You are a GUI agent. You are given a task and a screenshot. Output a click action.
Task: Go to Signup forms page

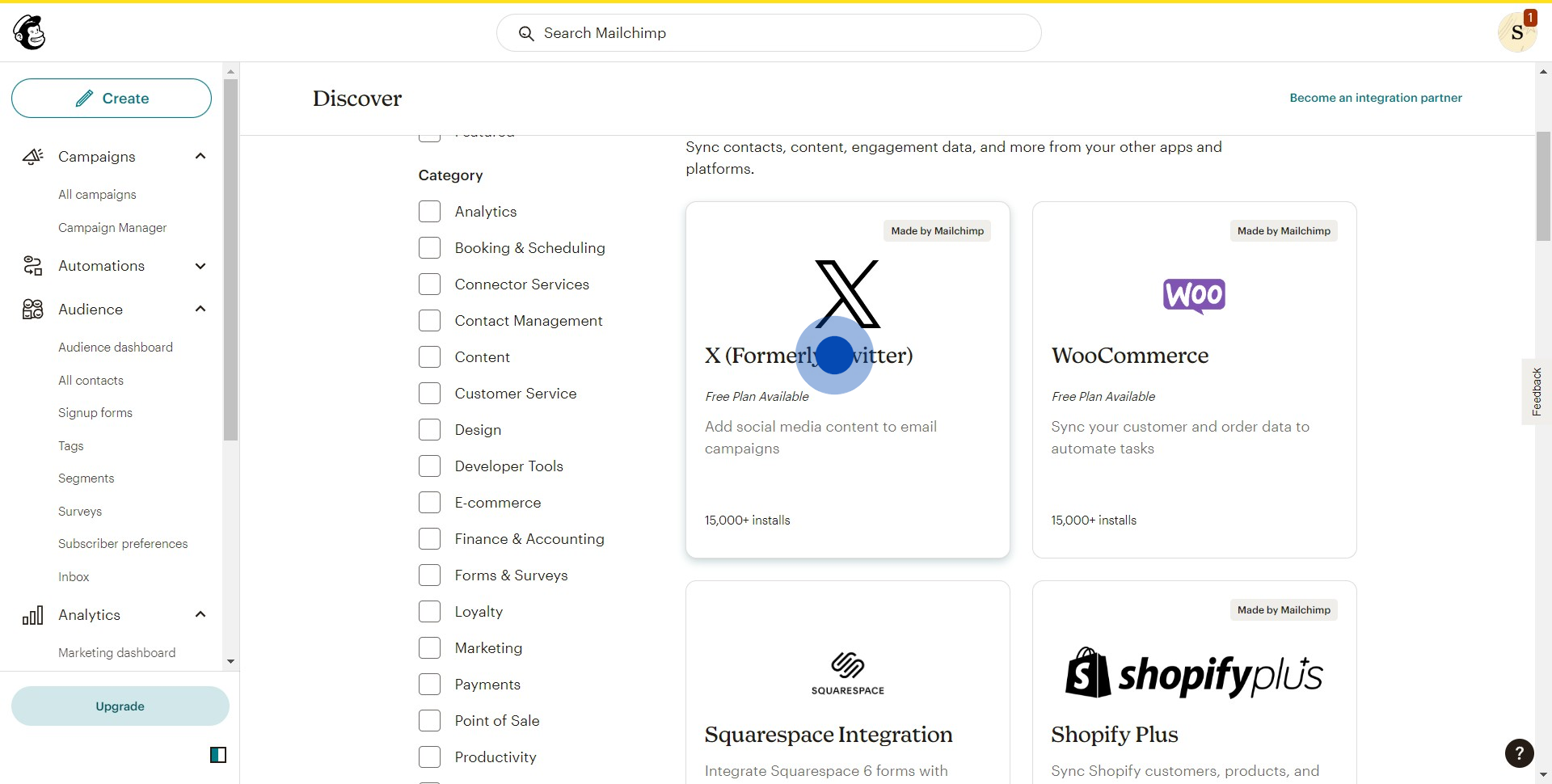[x=95, y=413]
